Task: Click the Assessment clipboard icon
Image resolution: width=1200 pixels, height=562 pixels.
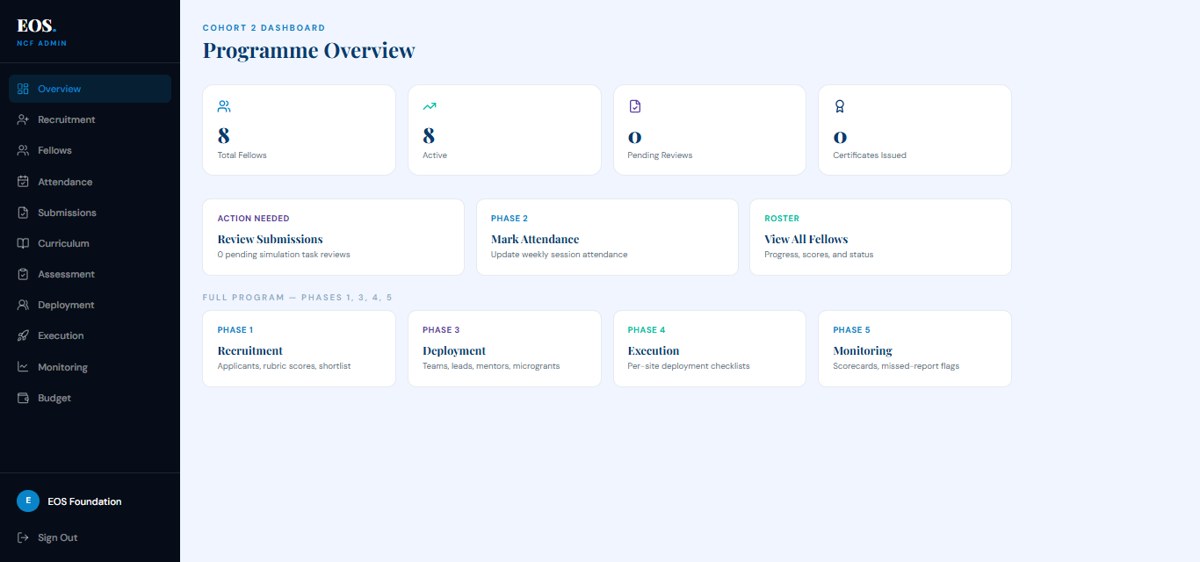Action: (23, 274)
